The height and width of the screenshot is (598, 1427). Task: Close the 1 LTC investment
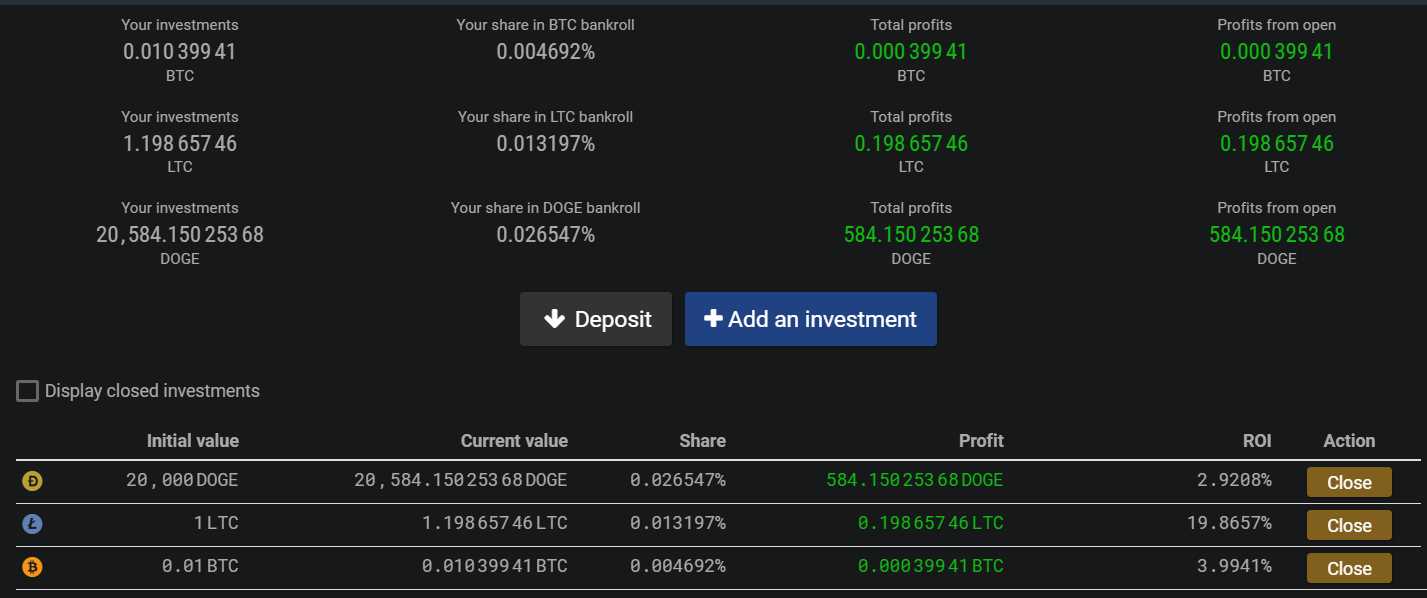click(1349, 525)
